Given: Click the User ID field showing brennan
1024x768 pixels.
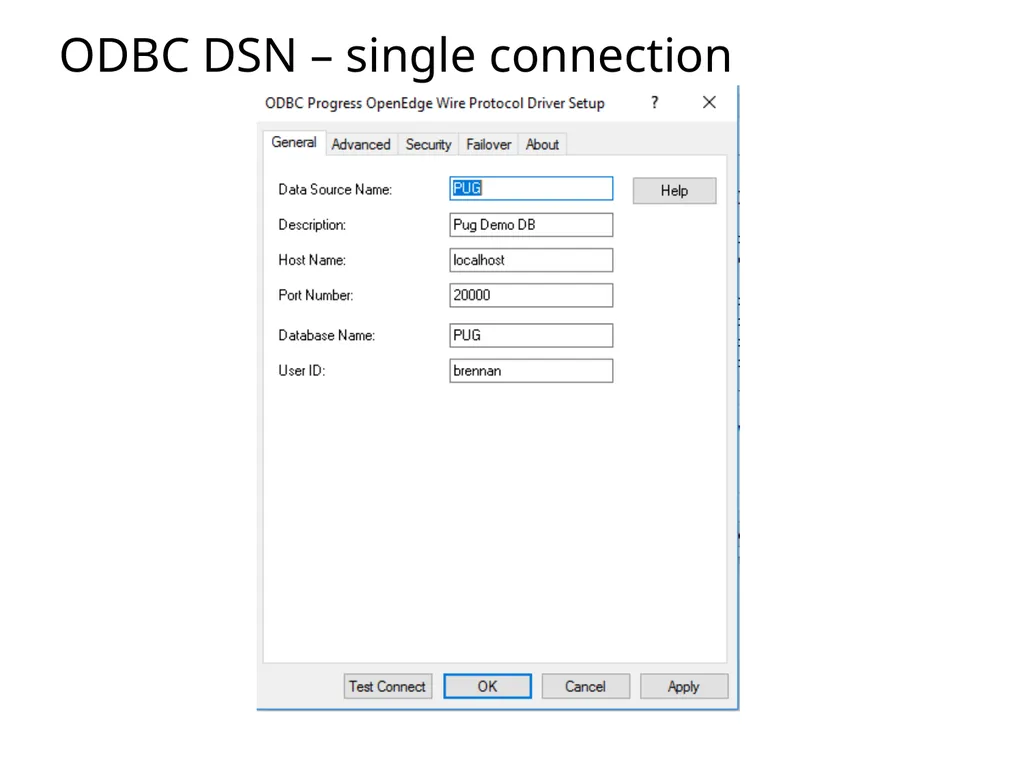Looking at the screenshot, I should (x=531, y=371).
